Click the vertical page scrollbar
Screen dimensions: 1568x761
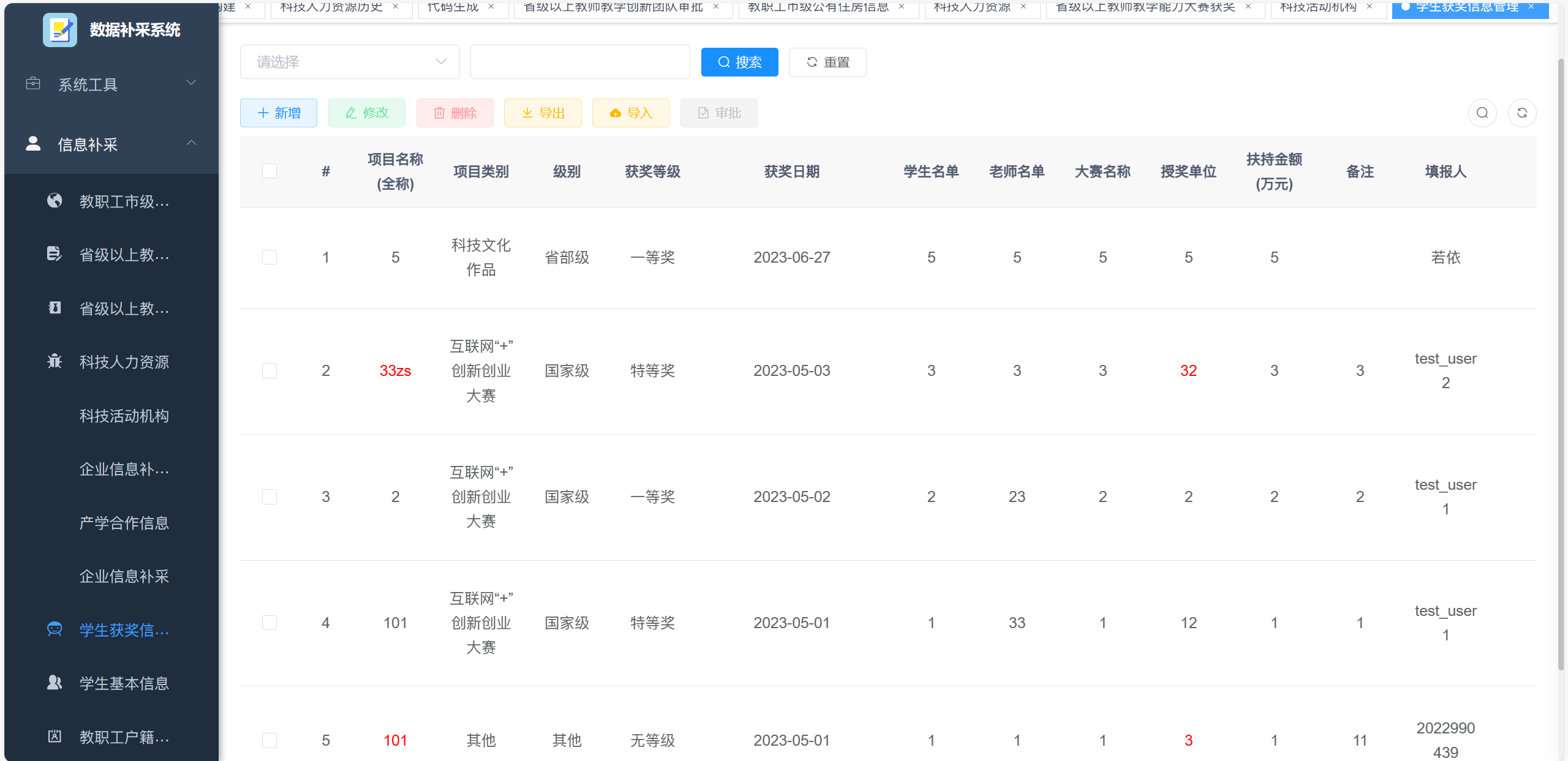coord(1561,364)
